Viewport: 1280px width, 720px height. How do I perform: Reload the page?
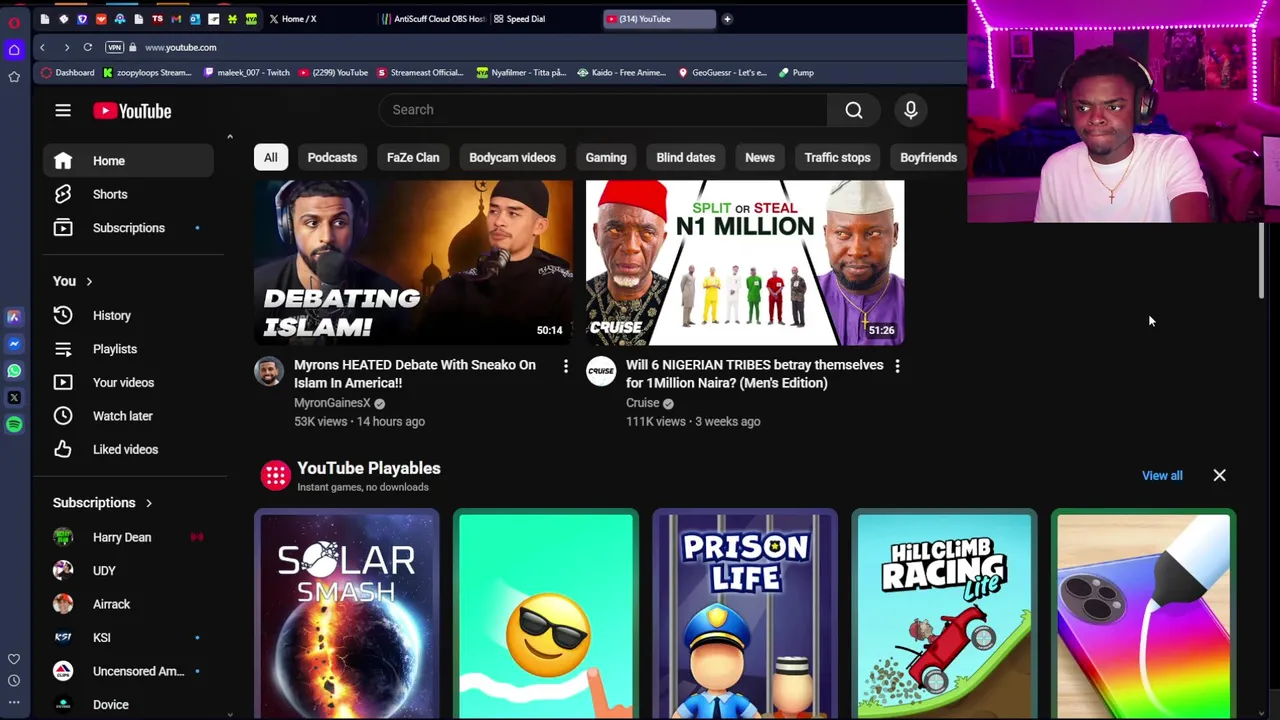pos(88,47)
